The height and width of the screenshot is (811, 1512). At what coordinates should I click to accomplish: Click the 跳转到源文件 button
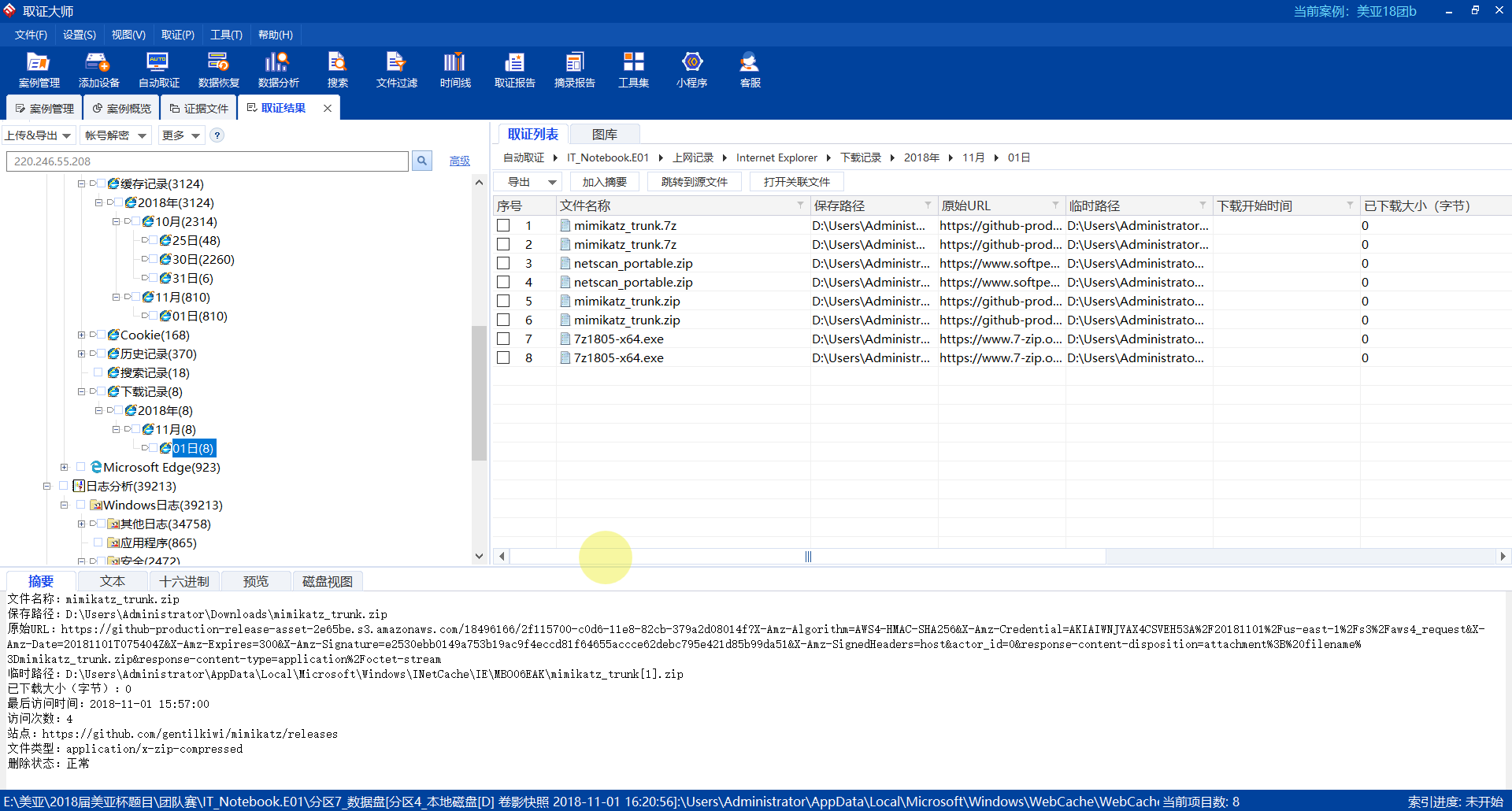point(695,182)
